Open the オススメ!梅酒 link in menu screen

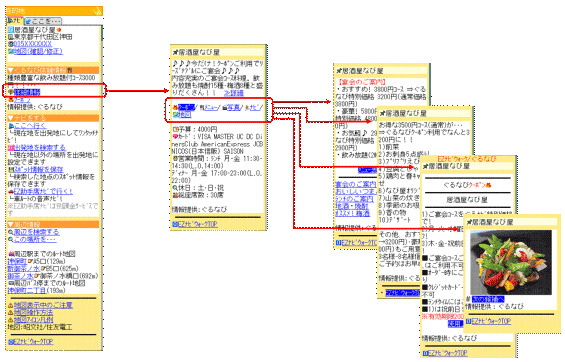point(352,214)
